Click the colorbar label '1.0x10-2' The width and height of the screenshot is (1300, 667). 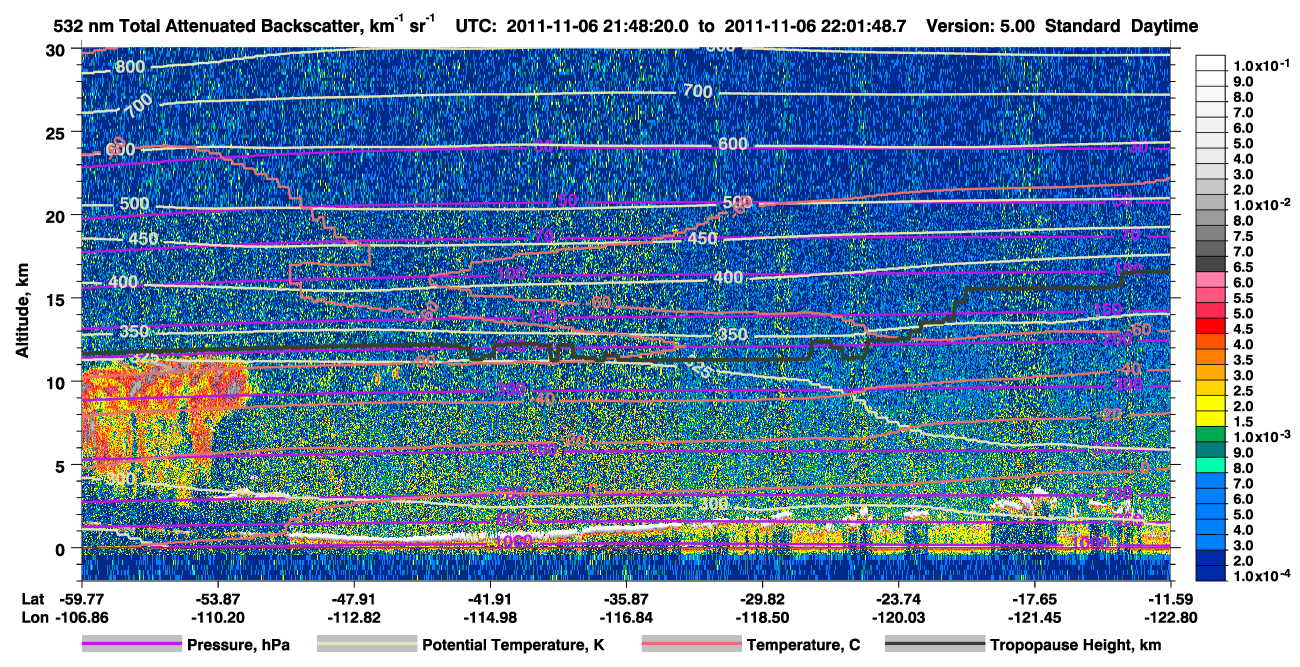click(x=1264, y=204)
